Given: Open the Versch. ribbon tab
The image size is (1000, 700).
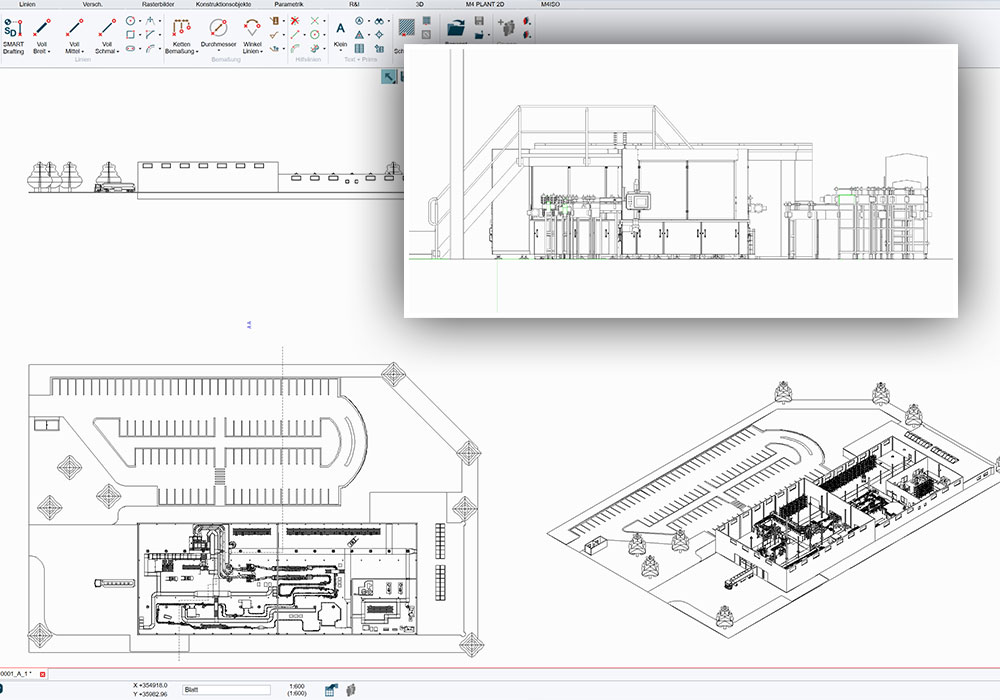Looking at the screenshot, I should pos(92,4).
